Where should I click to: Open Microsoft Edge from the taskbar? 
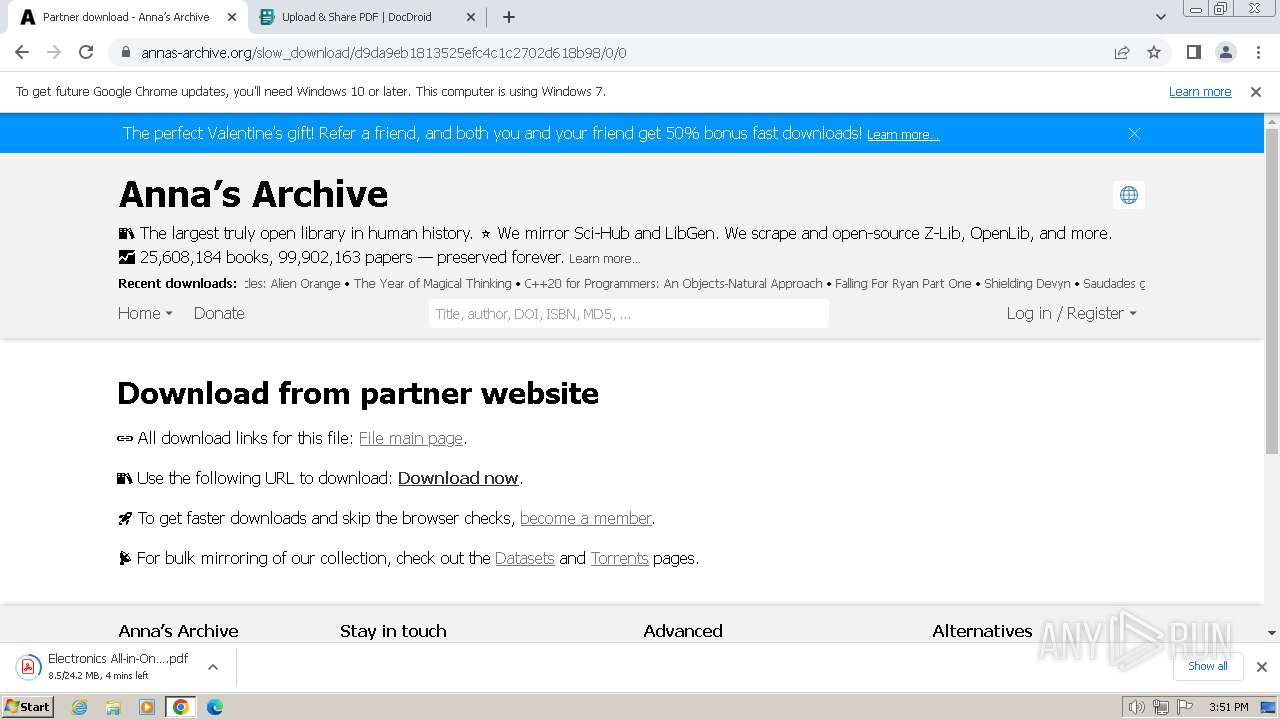coord(215,707)
